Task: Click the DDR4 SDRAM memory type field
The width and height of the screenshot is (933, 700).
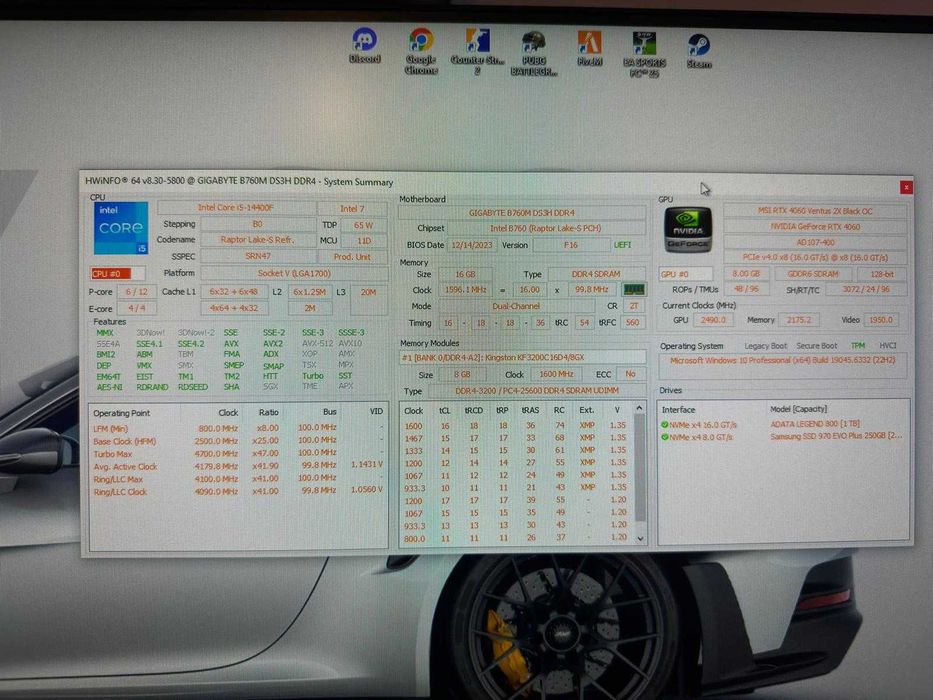Action: pos(596,274)
